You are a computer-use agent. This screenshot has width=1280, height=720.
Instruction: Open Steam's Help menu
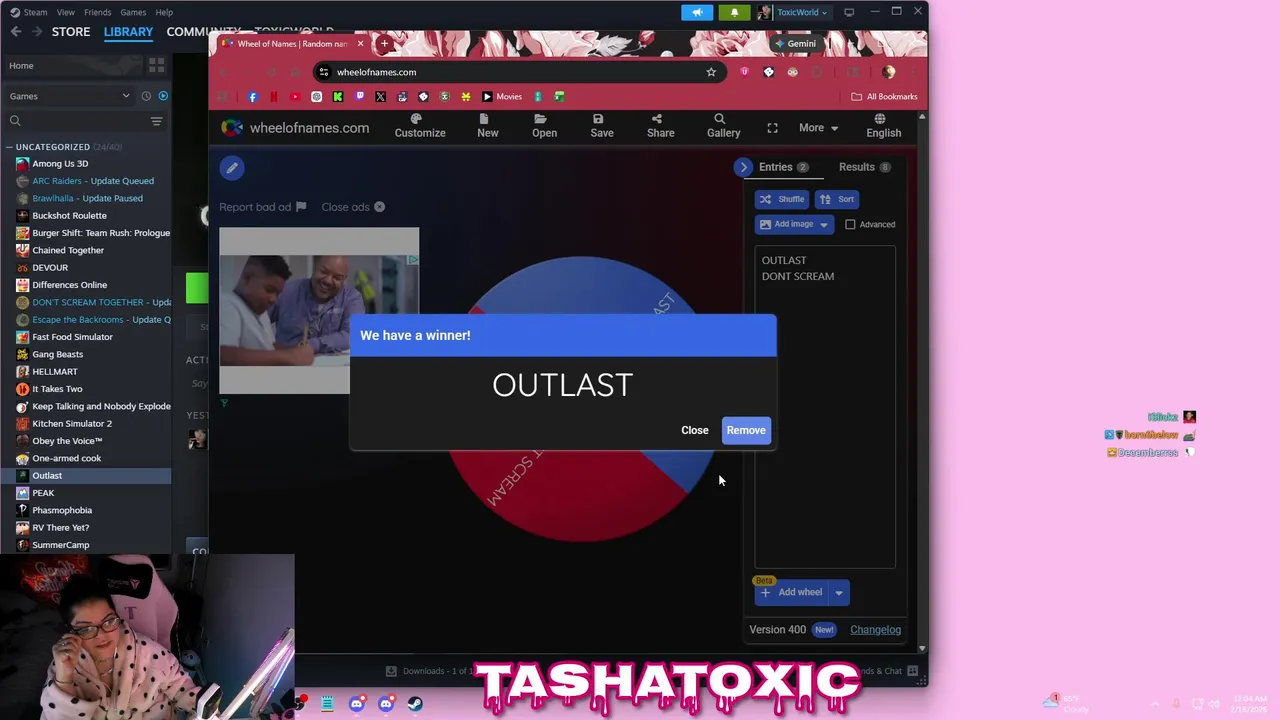[x=164, y=12]
